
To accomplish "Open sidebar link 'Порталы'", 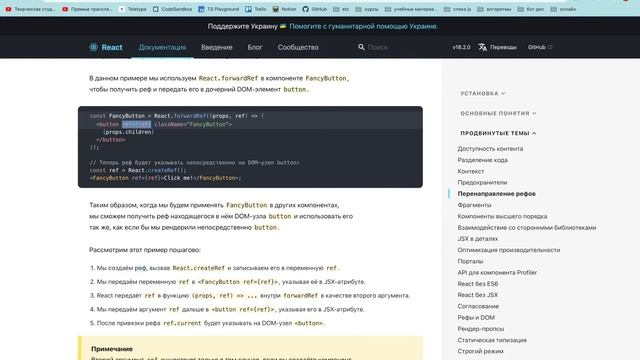I will click(x=470, y=261).
